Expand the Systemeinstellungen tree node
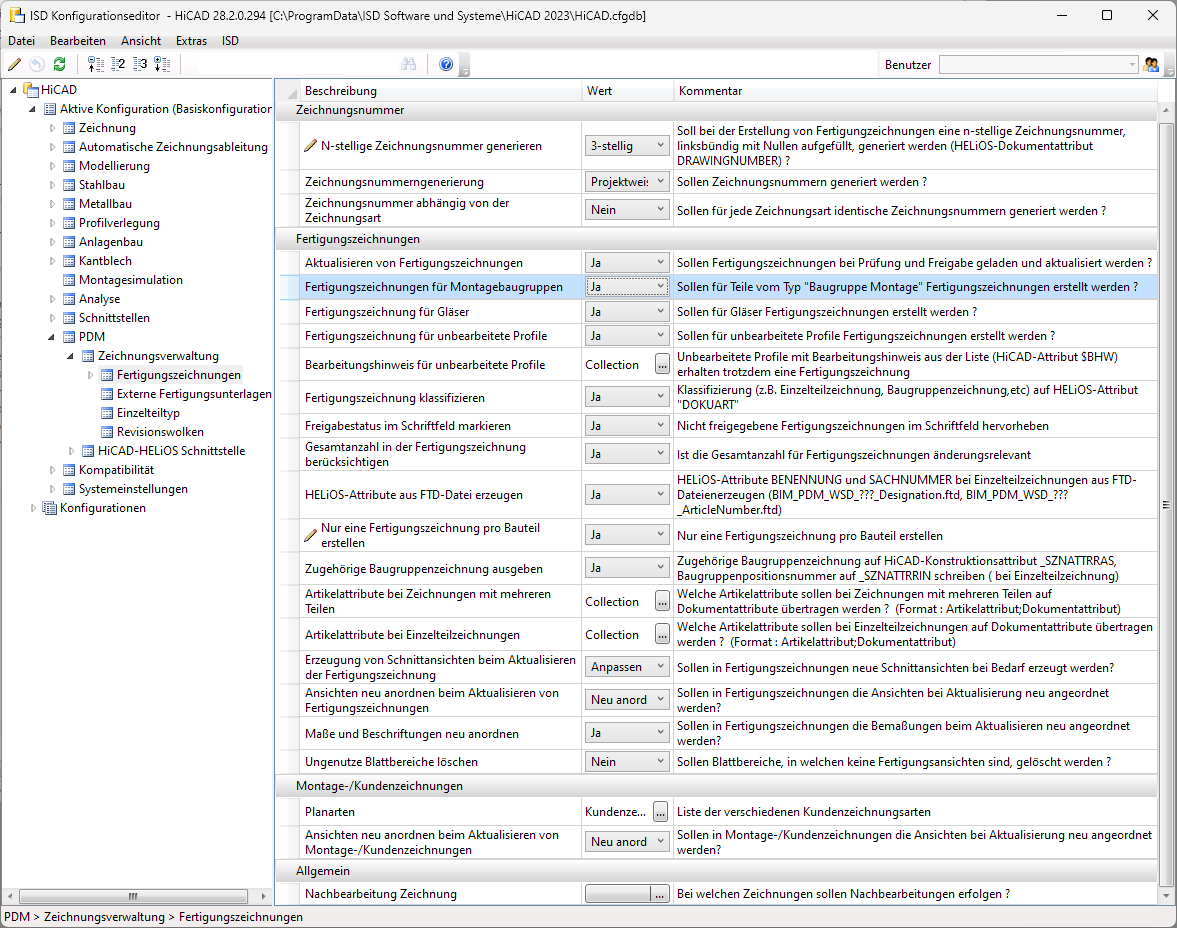 52,490
